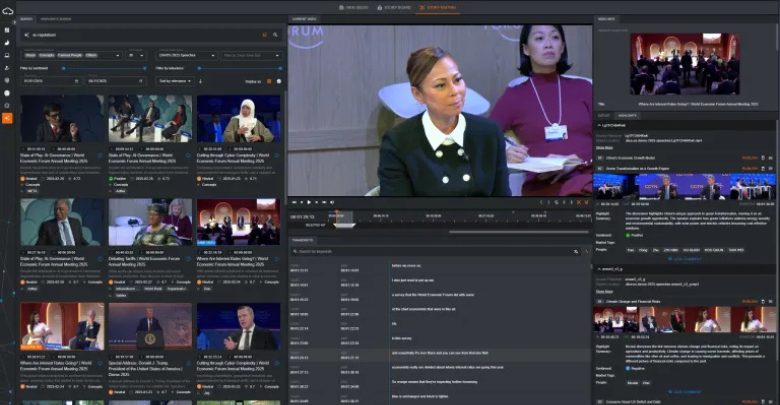Click the sort direction arrow icon
The image size is (780, 405).
[x=198, y=80]
